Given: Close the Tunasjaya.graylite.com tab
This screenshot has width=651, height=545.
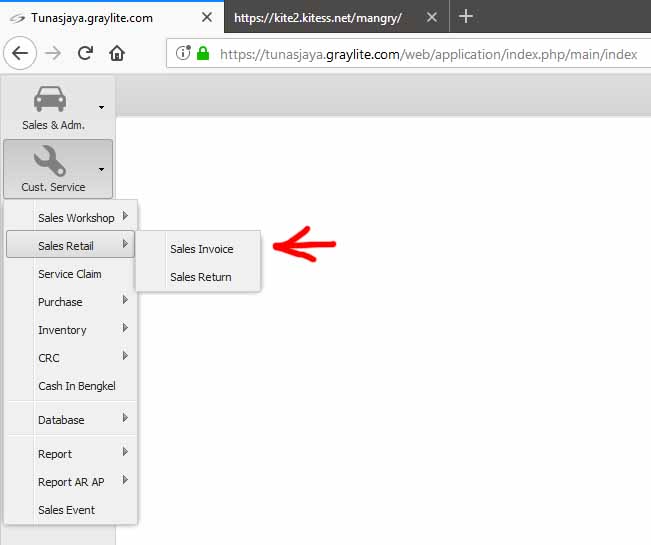Looking at the screenshot, I should [x=205, y=18].
